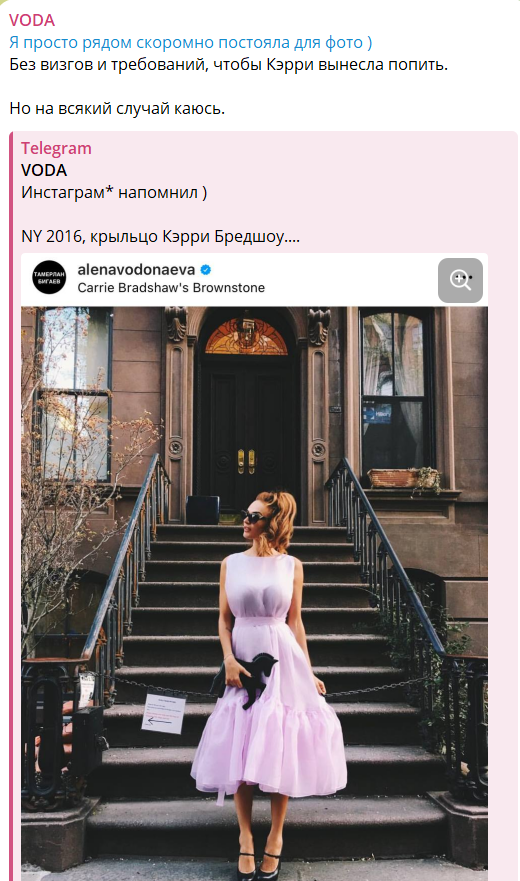Click the brass handles on the brownstone door
The width and height of the screenshot is (520, 881).
pyautogui.click(x=246, y=461)
